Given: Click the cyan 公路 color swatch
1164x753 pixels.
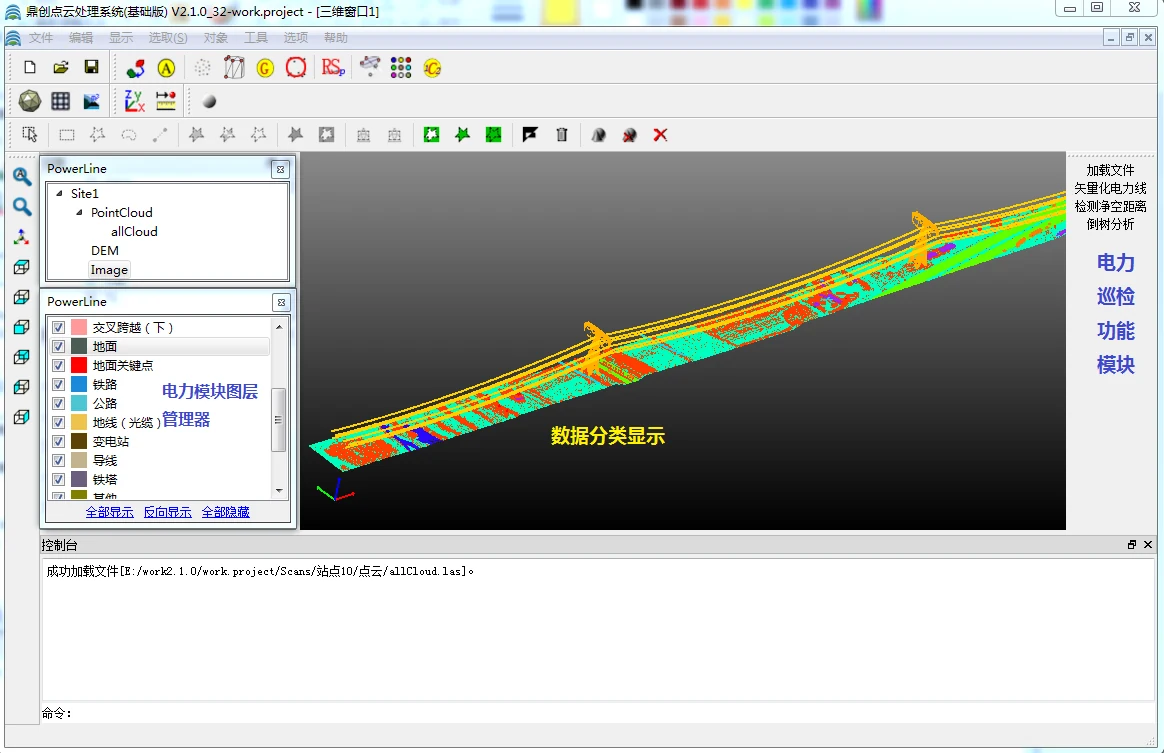Looking at the screenshot, I should [x=79, y=403].
